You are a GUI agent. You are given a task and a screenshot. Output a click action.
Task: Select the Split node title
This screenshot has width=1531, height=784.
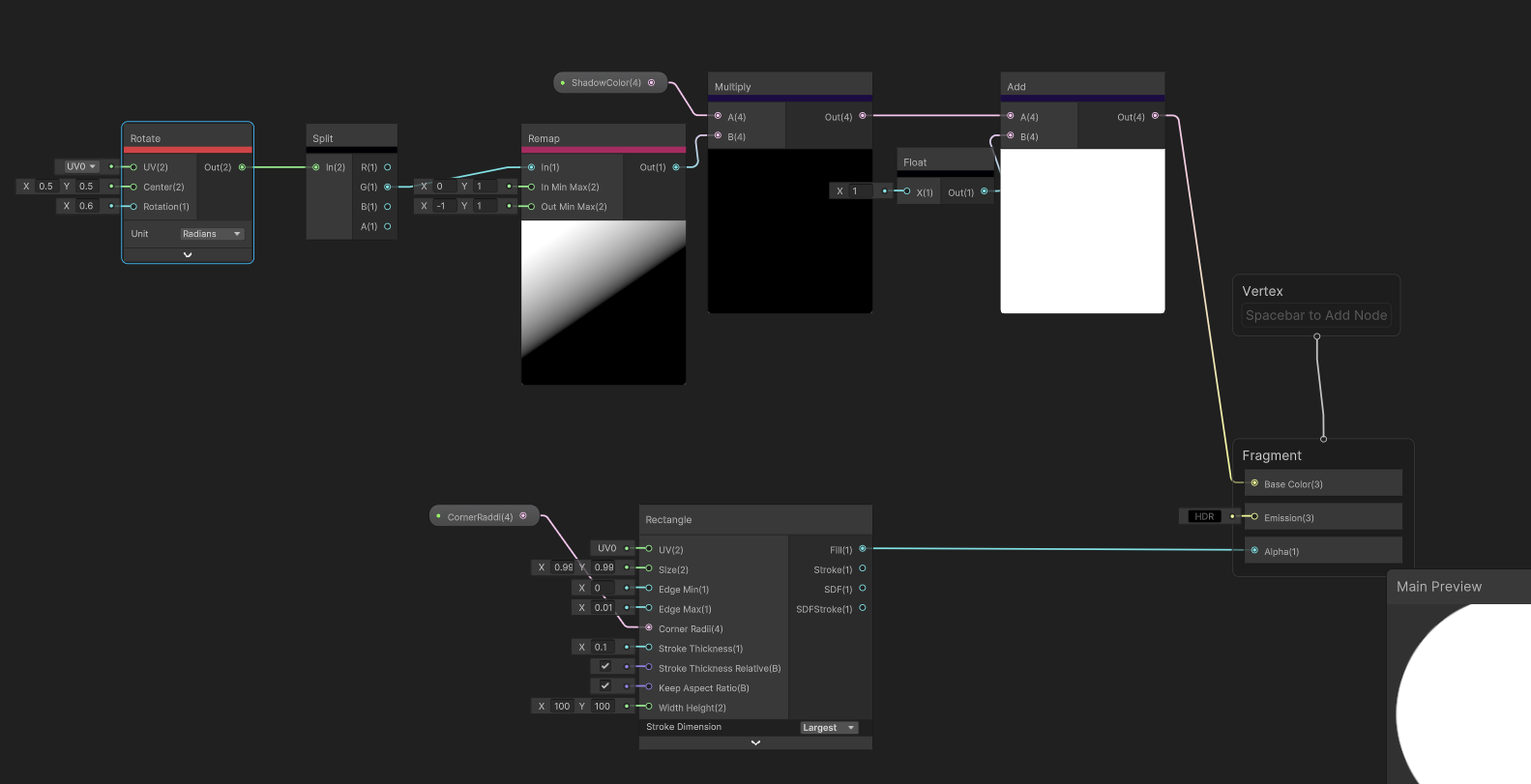(323, 138)
